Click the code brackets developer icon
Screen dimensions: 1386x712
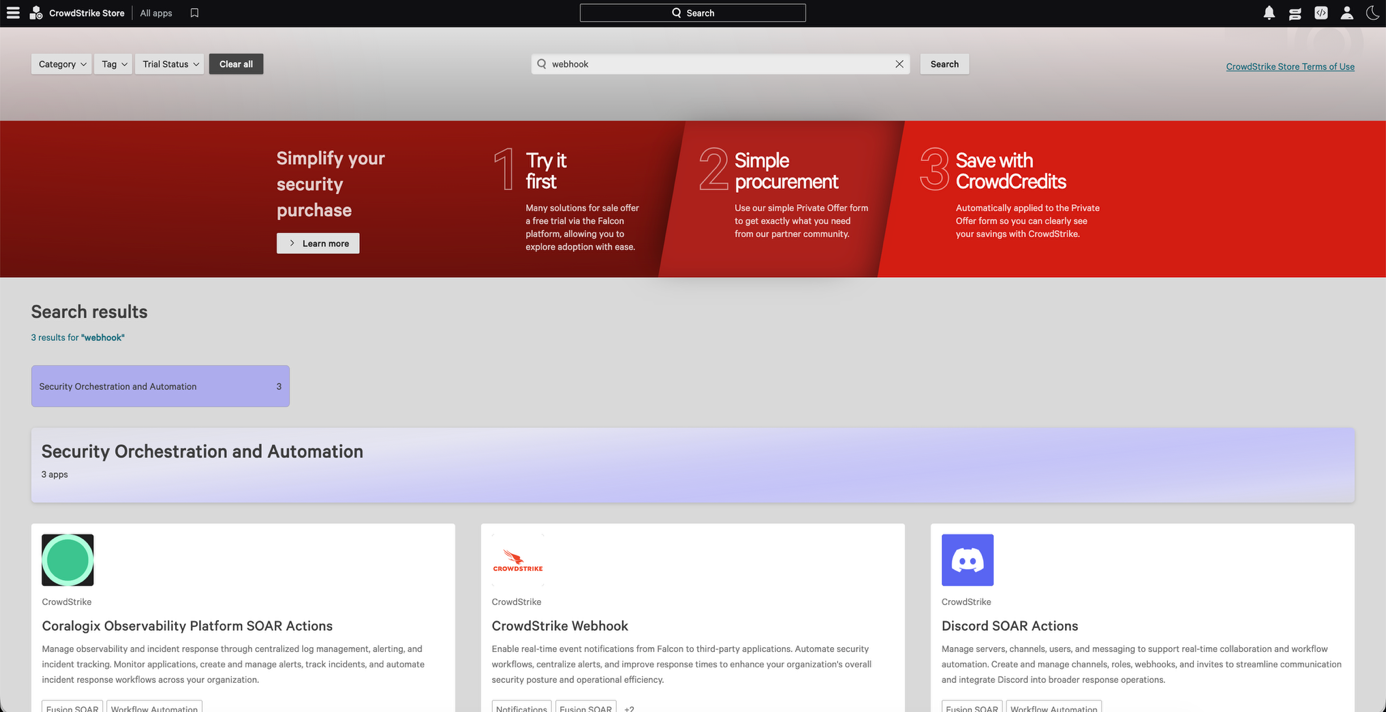tap(1321, 13)
